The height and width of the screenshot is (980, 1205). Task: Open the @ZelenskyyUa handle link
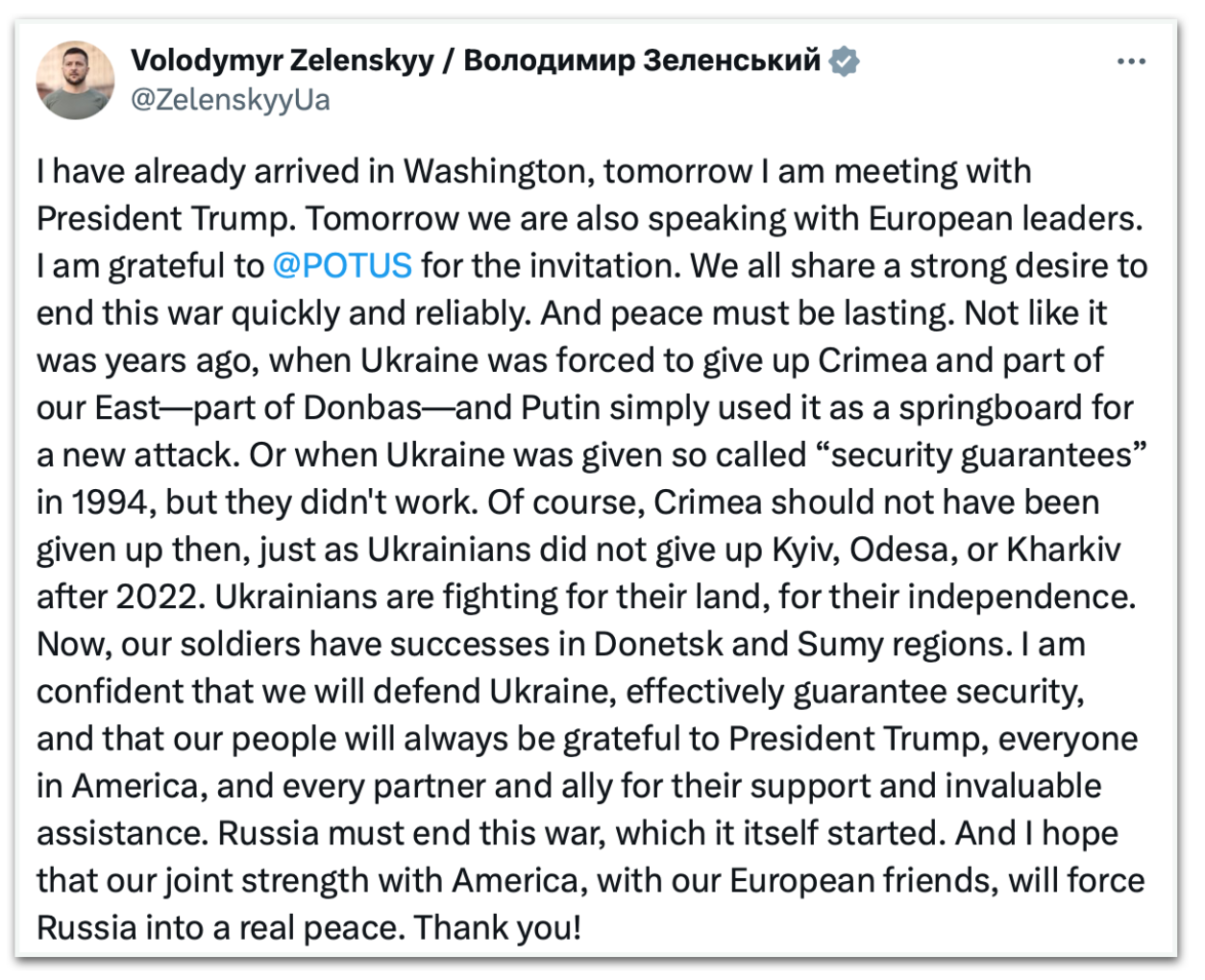[230, 100]
